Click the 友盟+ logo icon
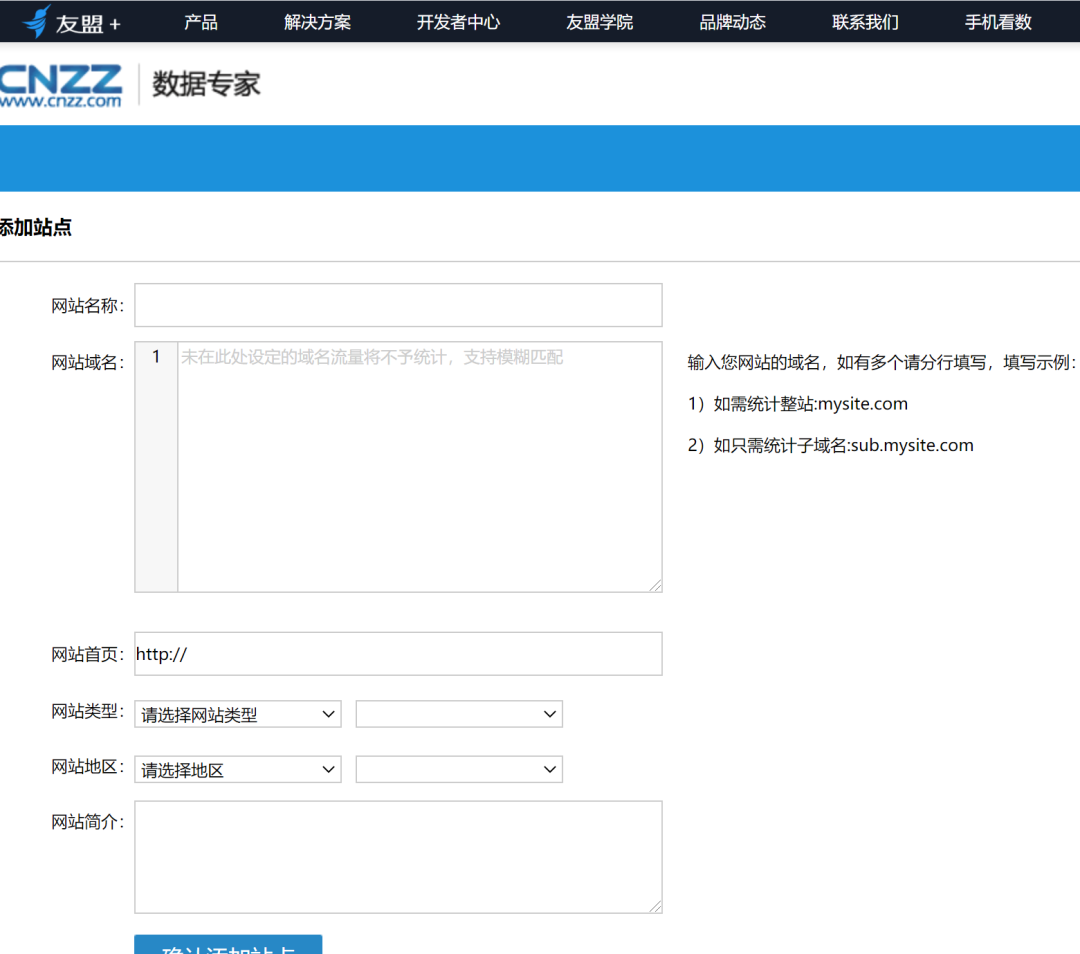This screenshot has width=1080, height=954. pos(38,21)
